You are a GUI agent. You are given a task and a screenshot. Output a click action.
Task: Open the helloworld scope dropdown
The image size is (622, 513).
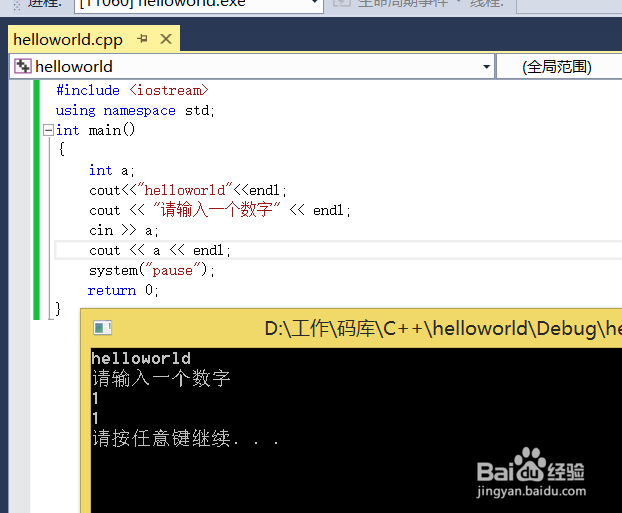486,67
